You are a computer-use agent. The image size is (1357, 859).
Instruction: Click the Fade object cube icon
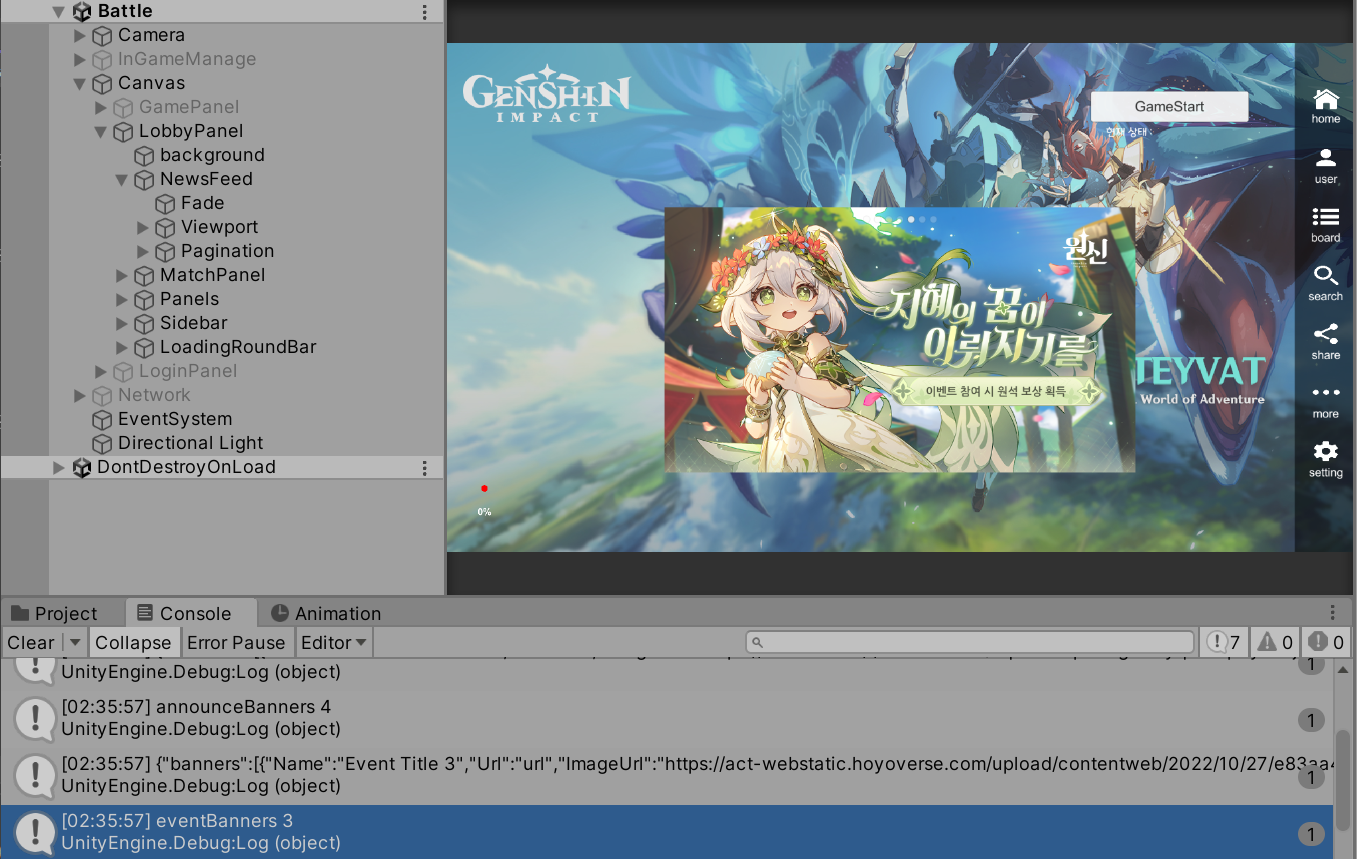pyautogui.click(x=165, y=203)
